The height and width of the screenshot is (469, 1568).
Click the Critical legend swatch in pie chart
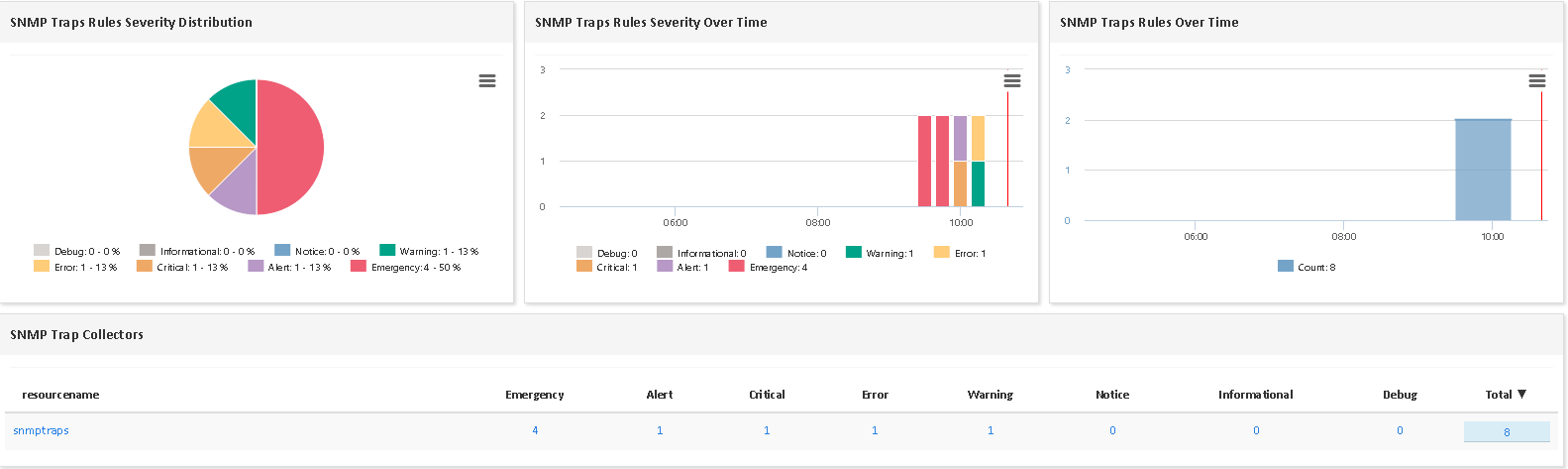[145, 267]
